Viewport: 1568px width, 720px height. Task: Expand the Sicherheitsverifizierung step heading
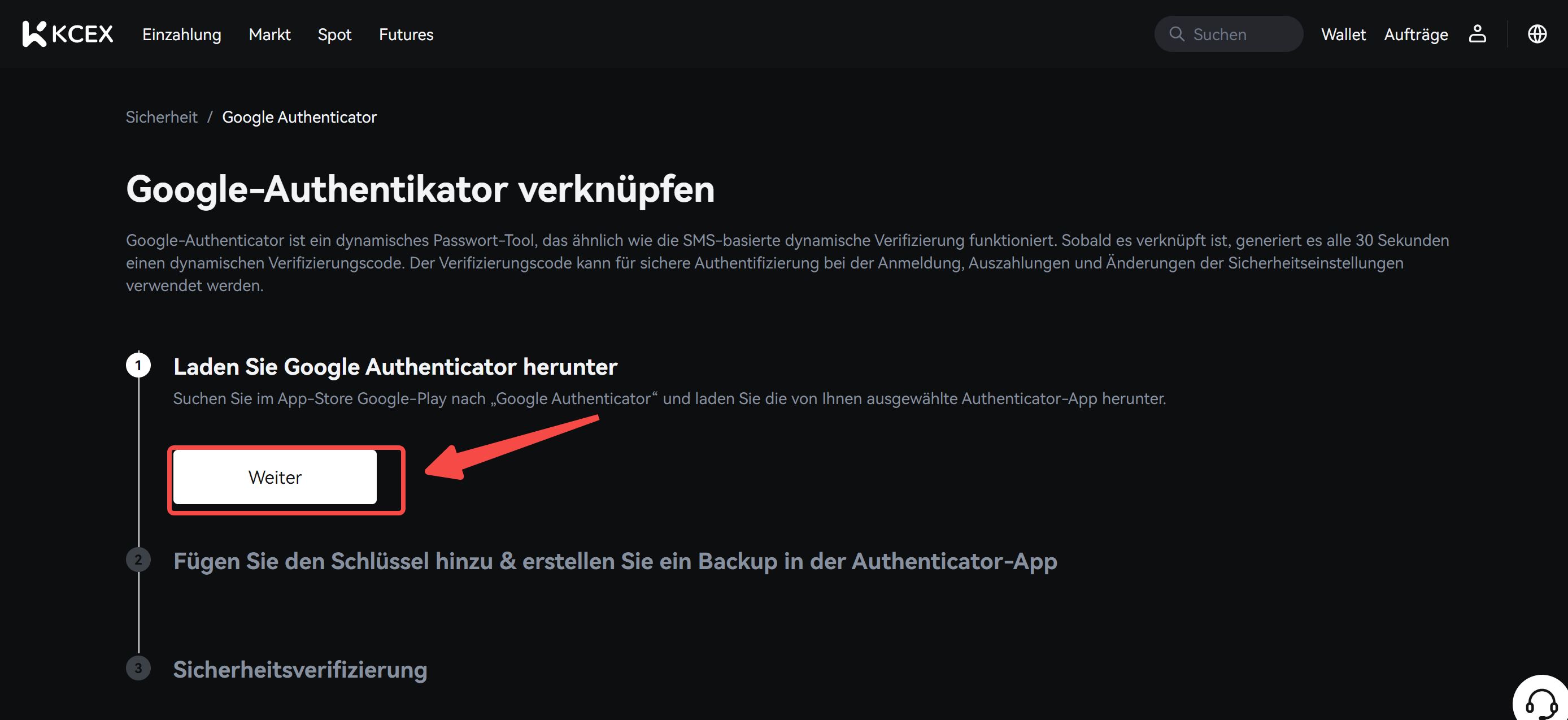coord(300,670)
